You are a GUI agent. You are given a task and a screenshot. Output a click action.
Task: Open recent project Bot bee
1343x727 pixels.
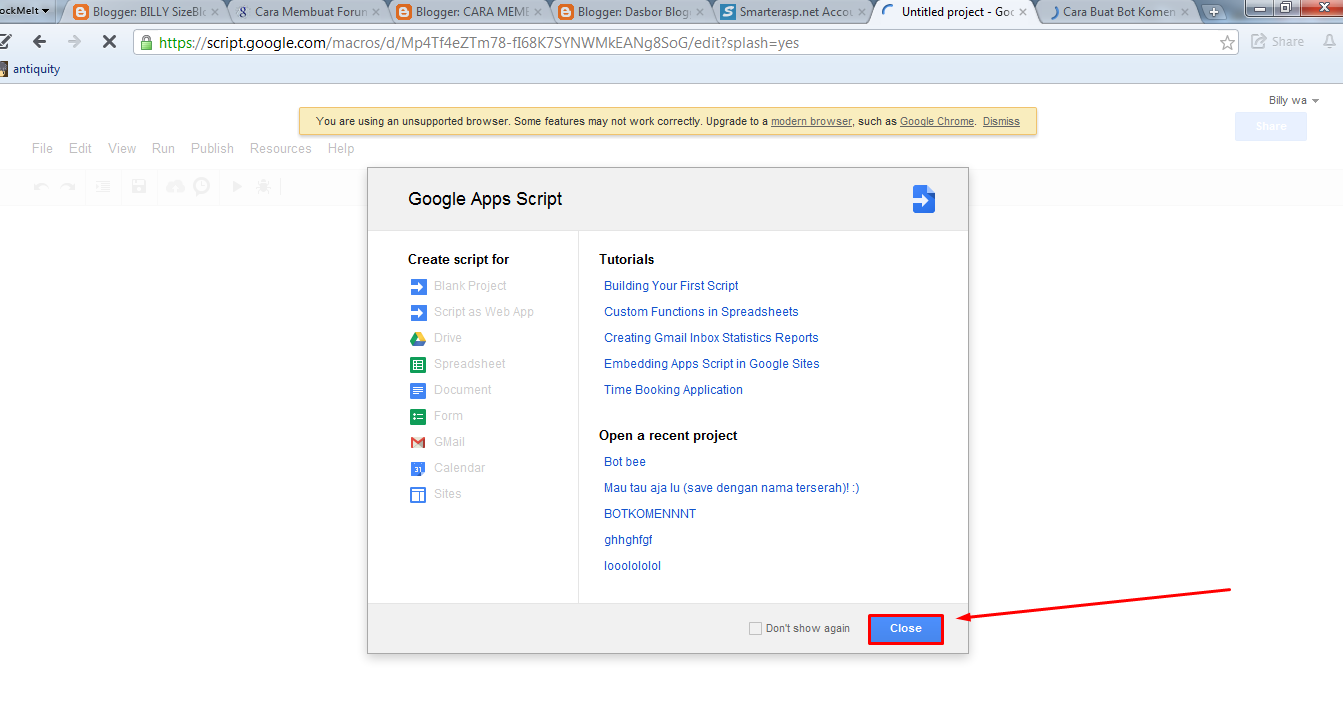[625, 462]
